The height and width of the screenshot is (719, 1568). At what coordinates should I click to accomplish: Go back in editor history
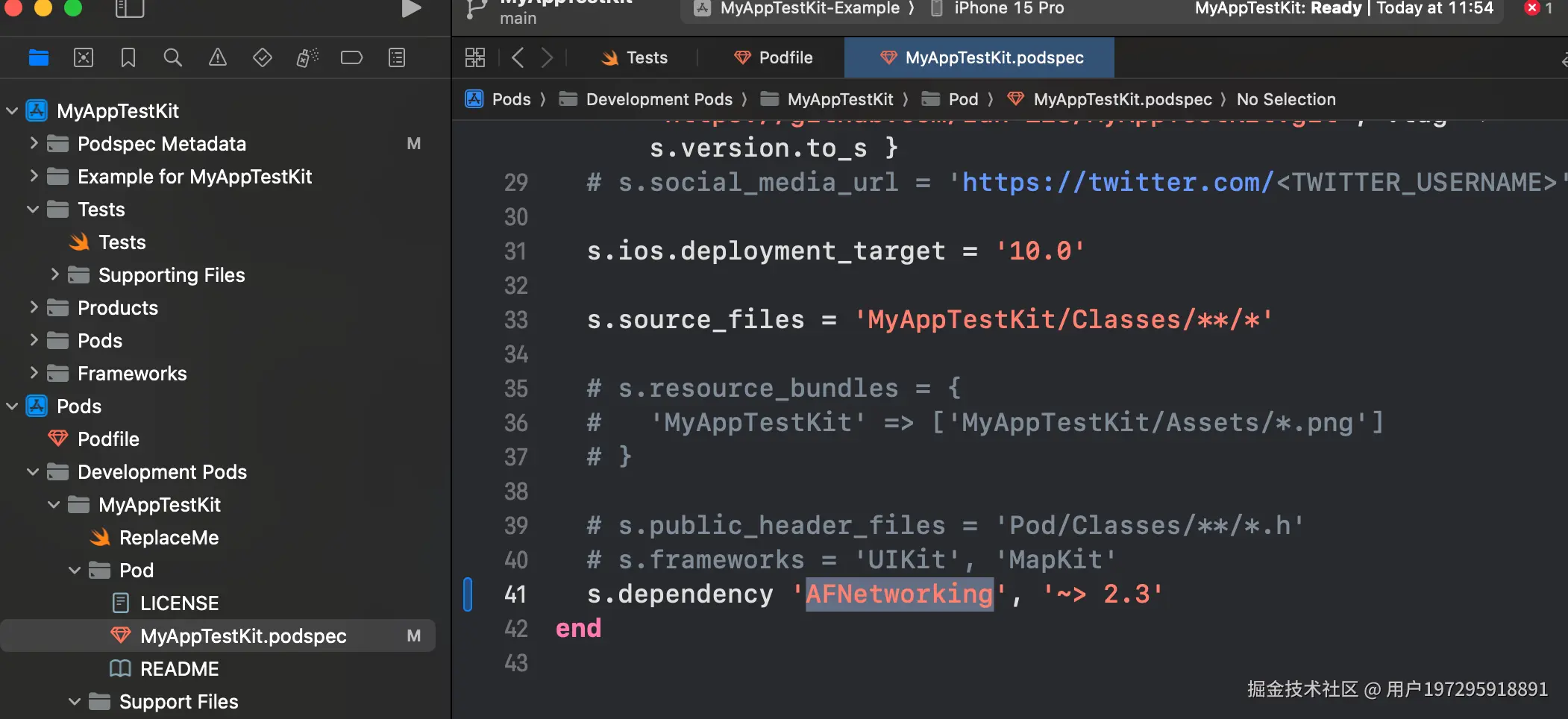pos(518,57)
